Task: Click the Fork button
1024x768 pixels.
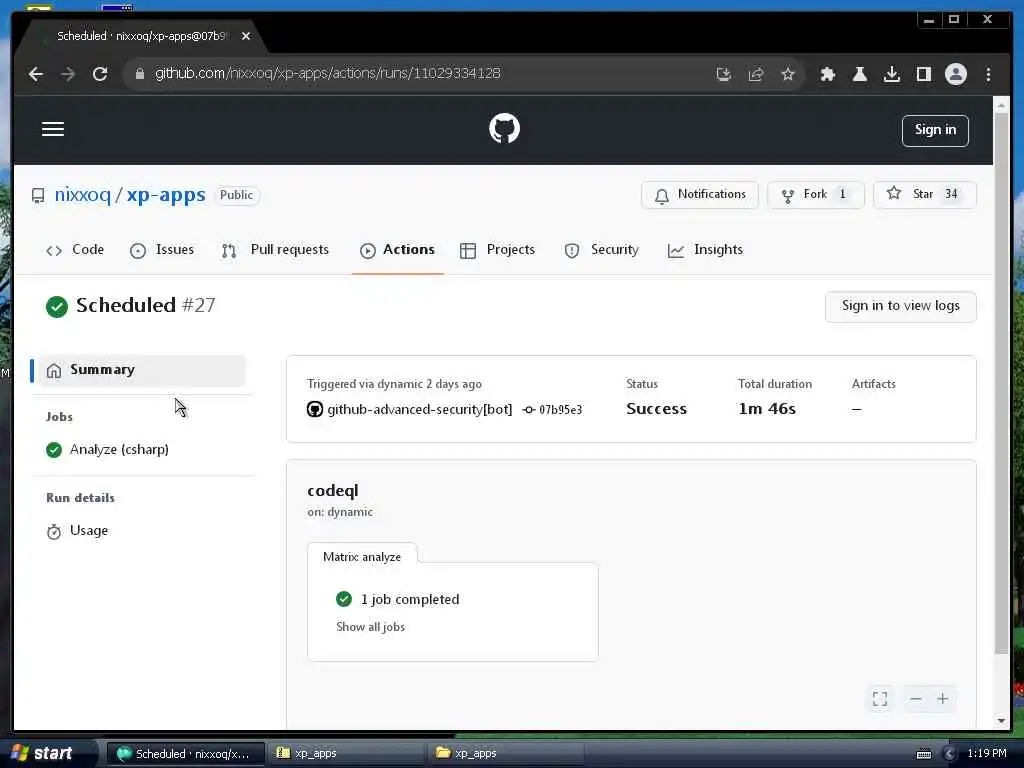Action: point(815,195)
